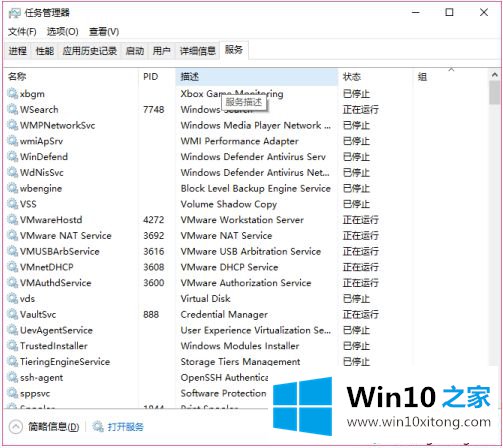Click PID 888 cell
Viewport: 503px width, 448px height.
pos(151,314)
